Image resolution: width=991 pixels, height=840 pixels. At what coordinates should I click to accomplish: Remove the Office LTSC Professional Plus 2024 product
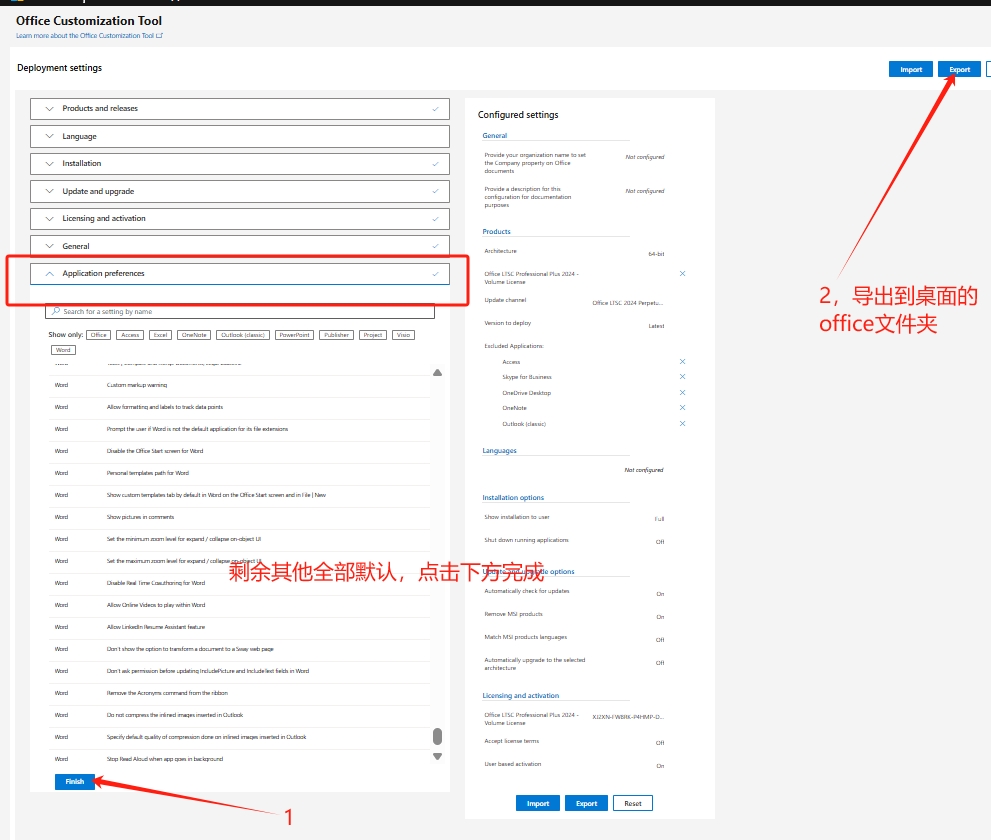click(x=682, y=273)
